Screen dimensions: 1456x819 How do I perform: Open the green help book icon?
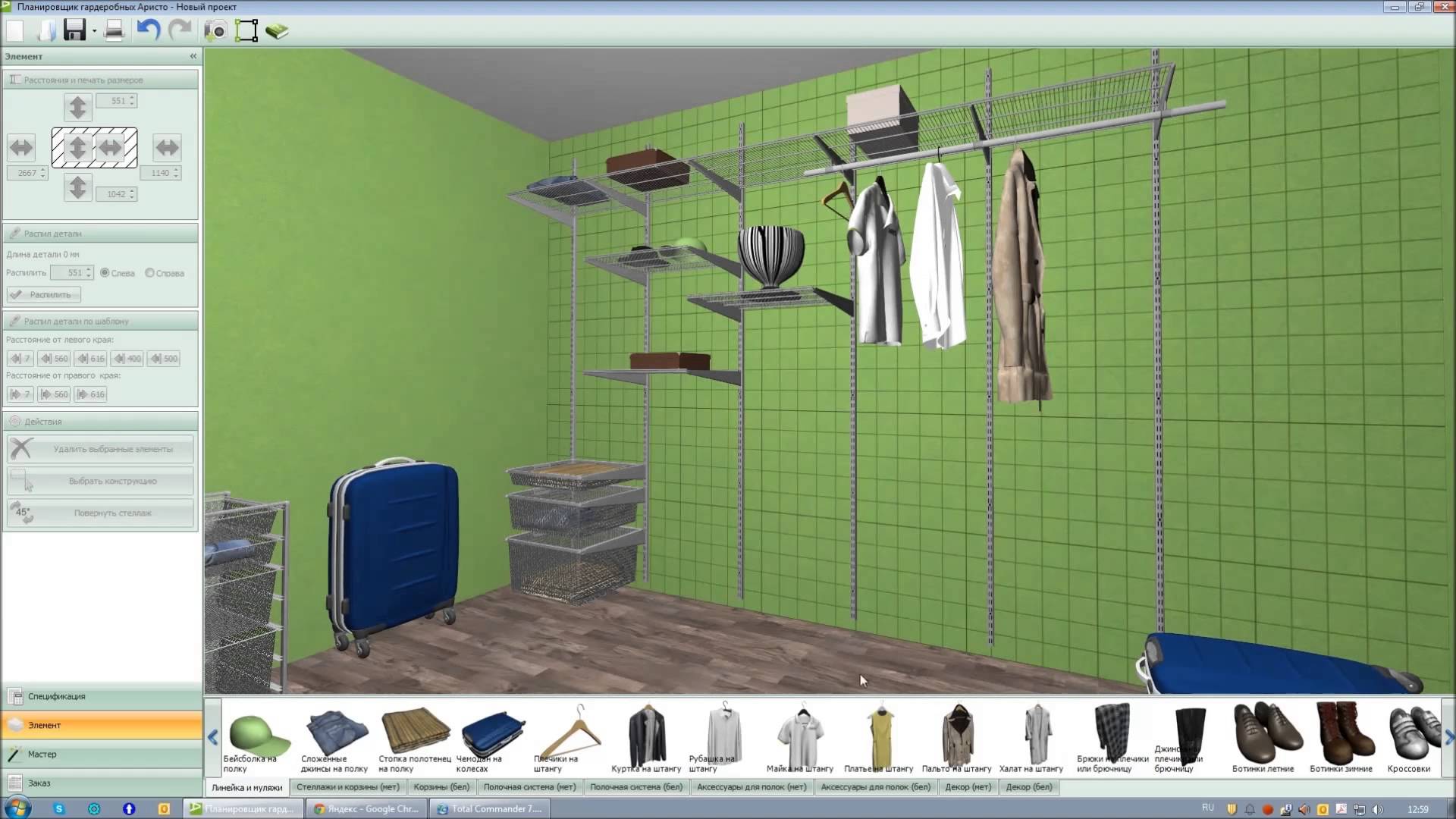click(x=277, y=31)
